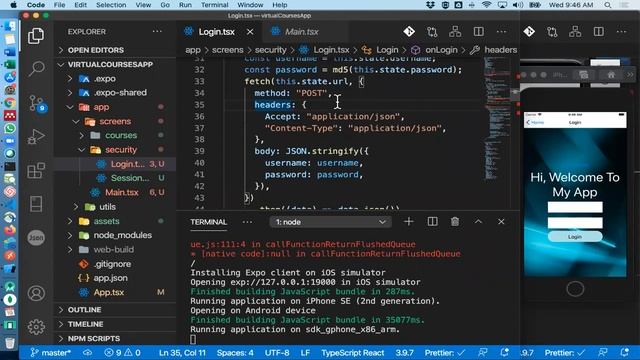Expand the .expo folder
Image resolution: width=640 pixels, height=360 pixels.
(105, 78)
